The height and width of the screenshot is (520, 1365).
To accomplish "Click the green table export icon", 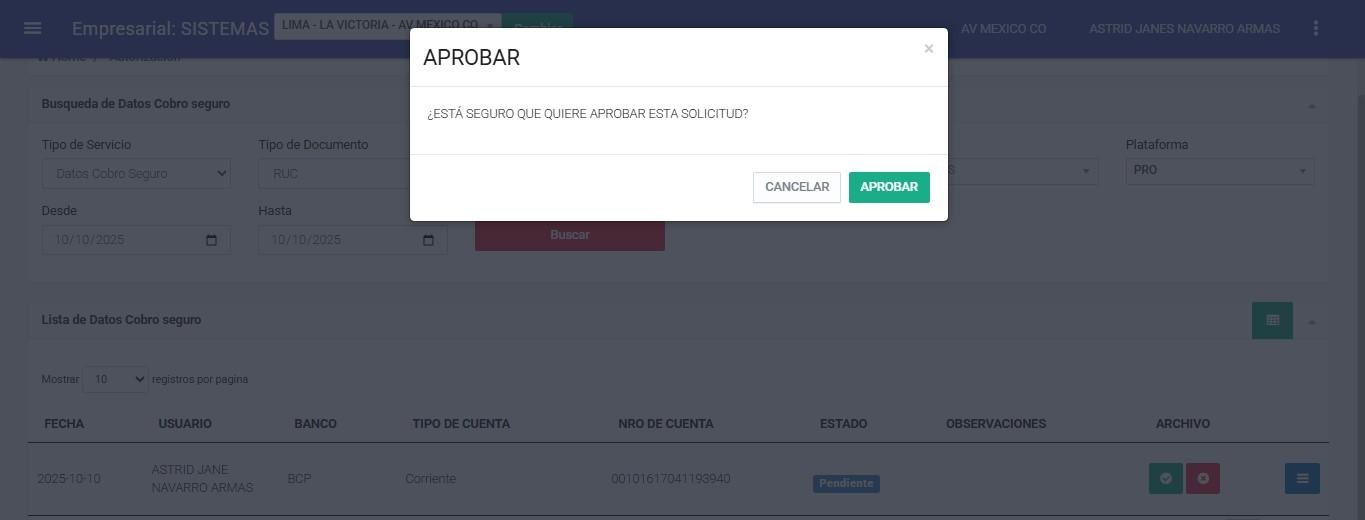I will coord(1272,320).
